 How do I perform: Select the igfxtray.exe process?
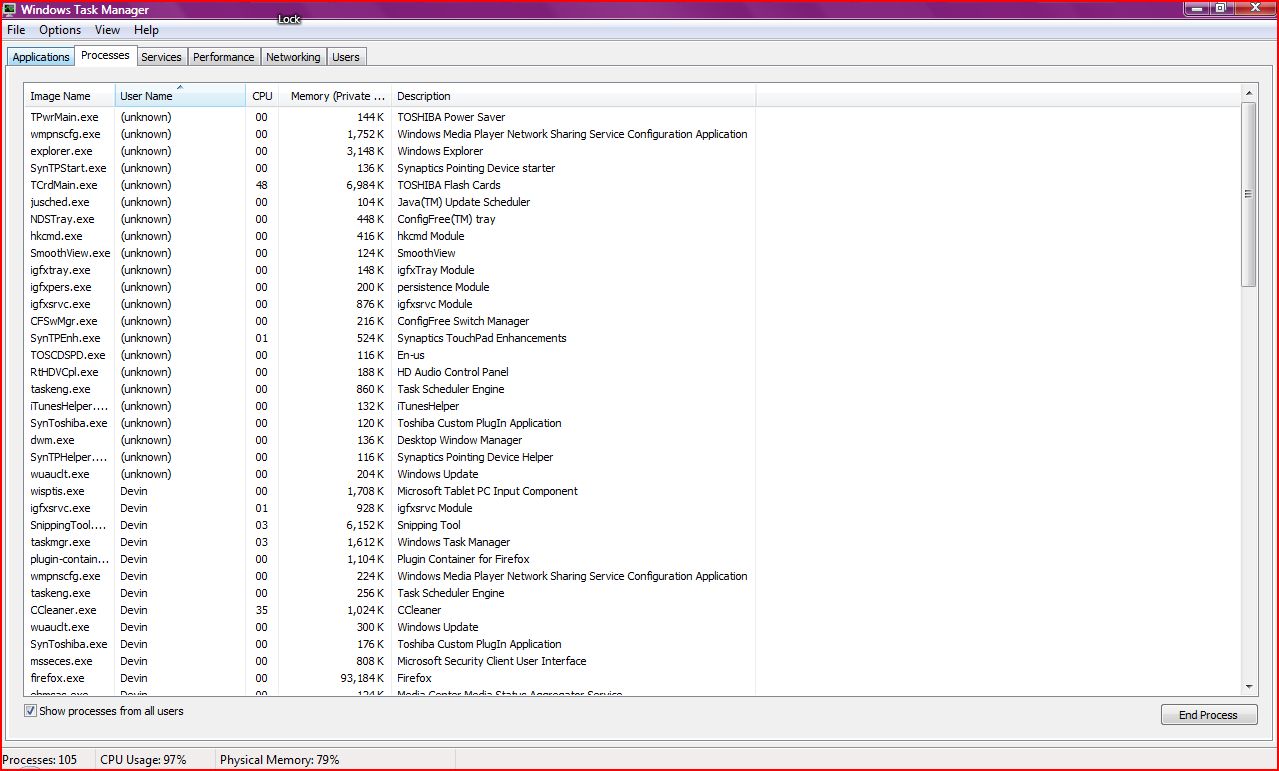(x=60, y=270)
